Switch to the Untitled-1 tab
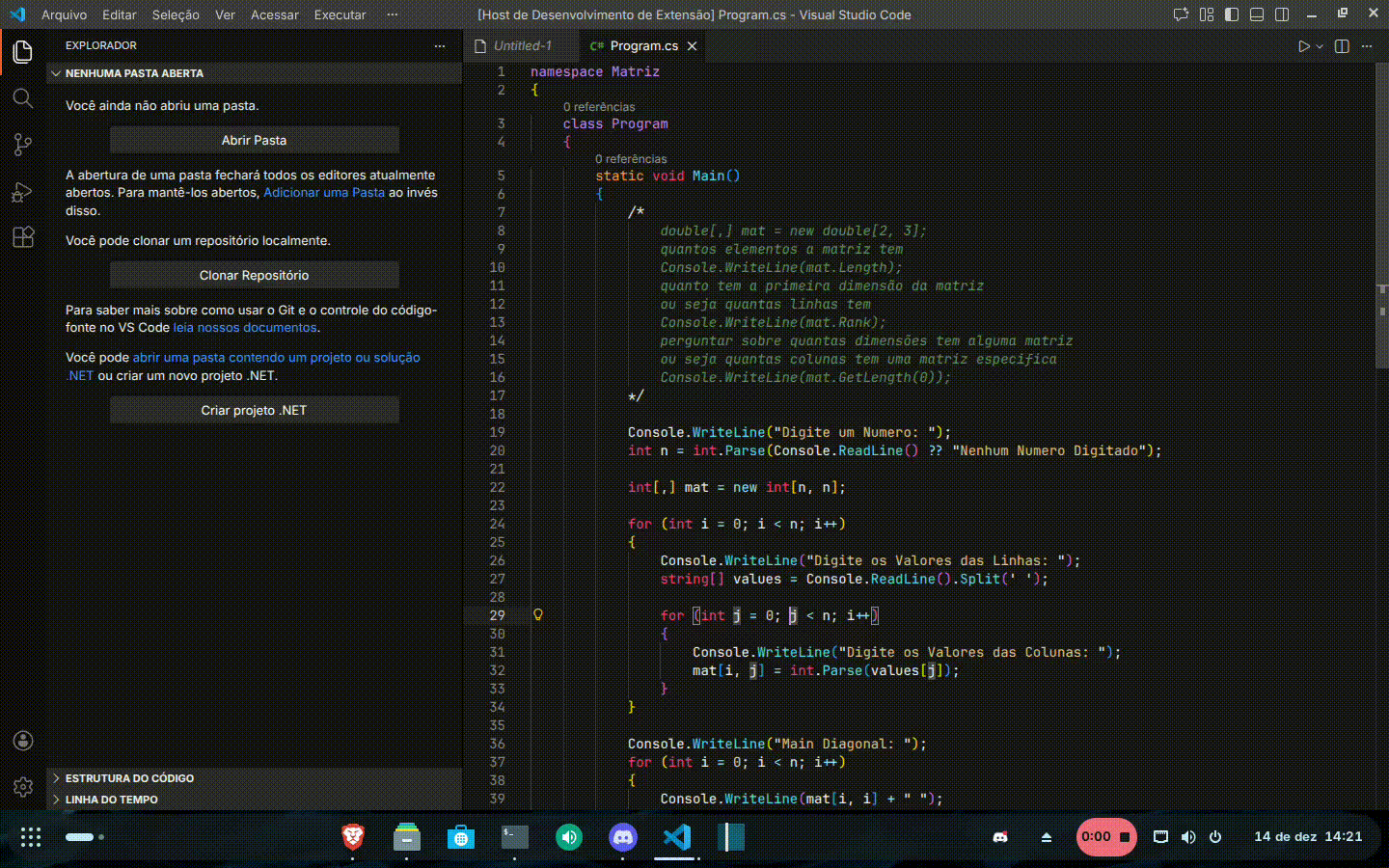 click(522, 46)
